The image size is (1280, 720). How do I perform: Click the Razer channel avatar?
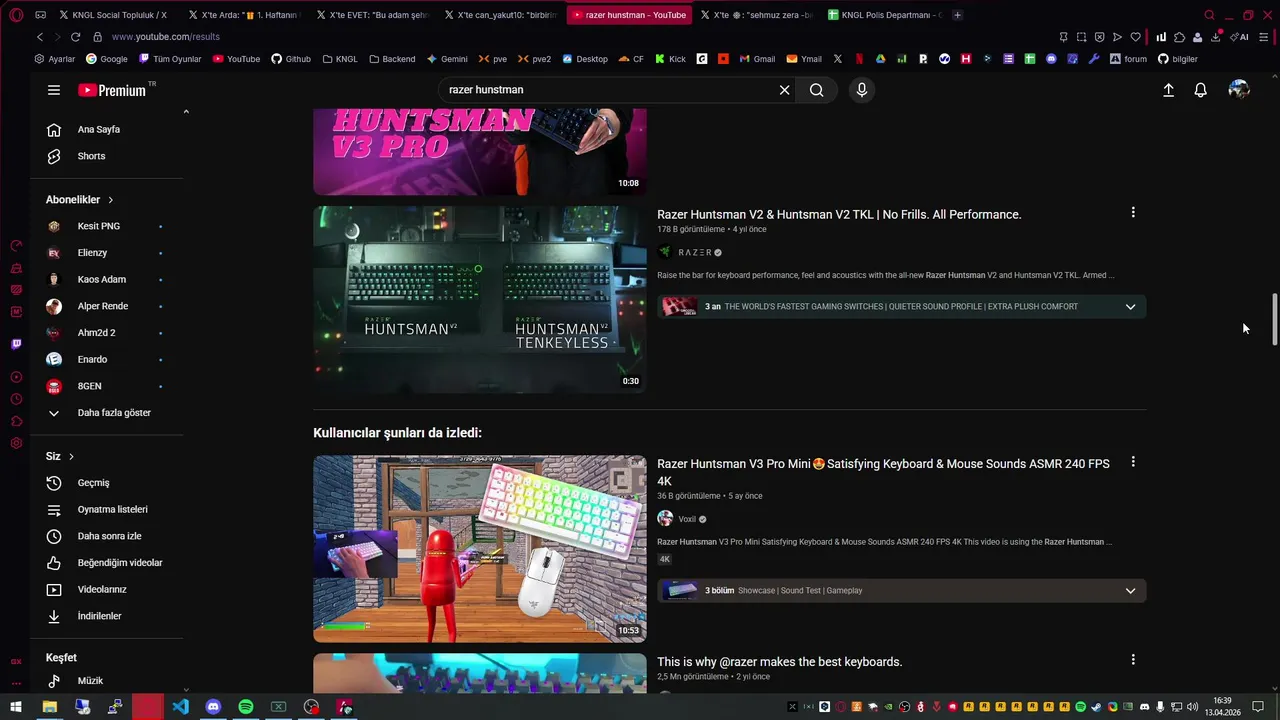click(665, 252)
